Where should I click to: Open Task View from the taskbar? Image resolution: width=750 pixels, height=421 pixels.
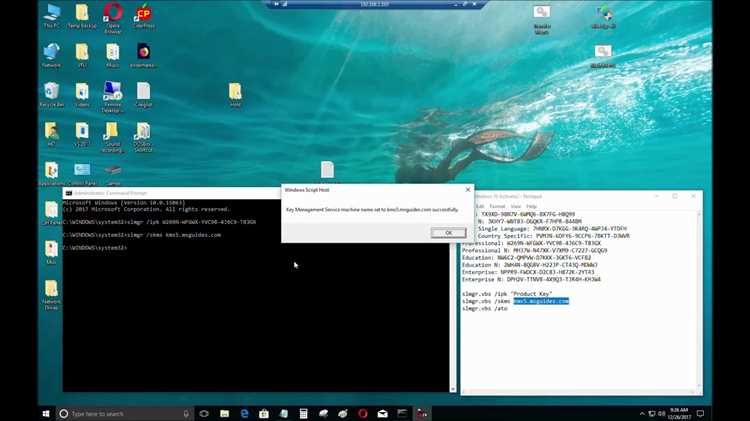coord(204,414)
